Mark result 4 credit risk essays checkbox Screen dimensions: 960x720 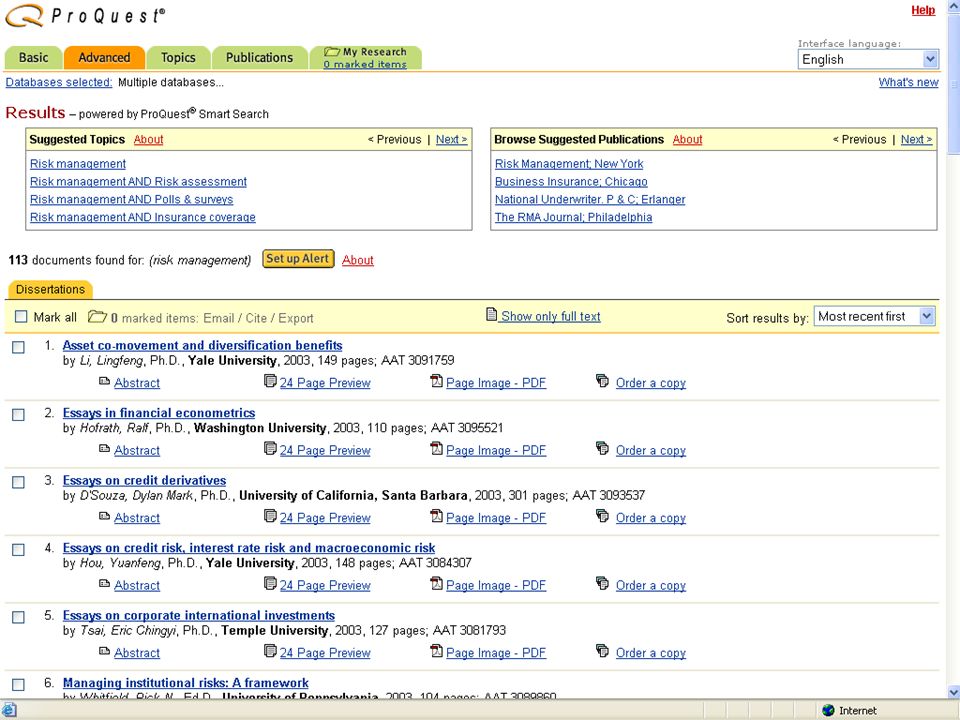[x=18, y=550]
